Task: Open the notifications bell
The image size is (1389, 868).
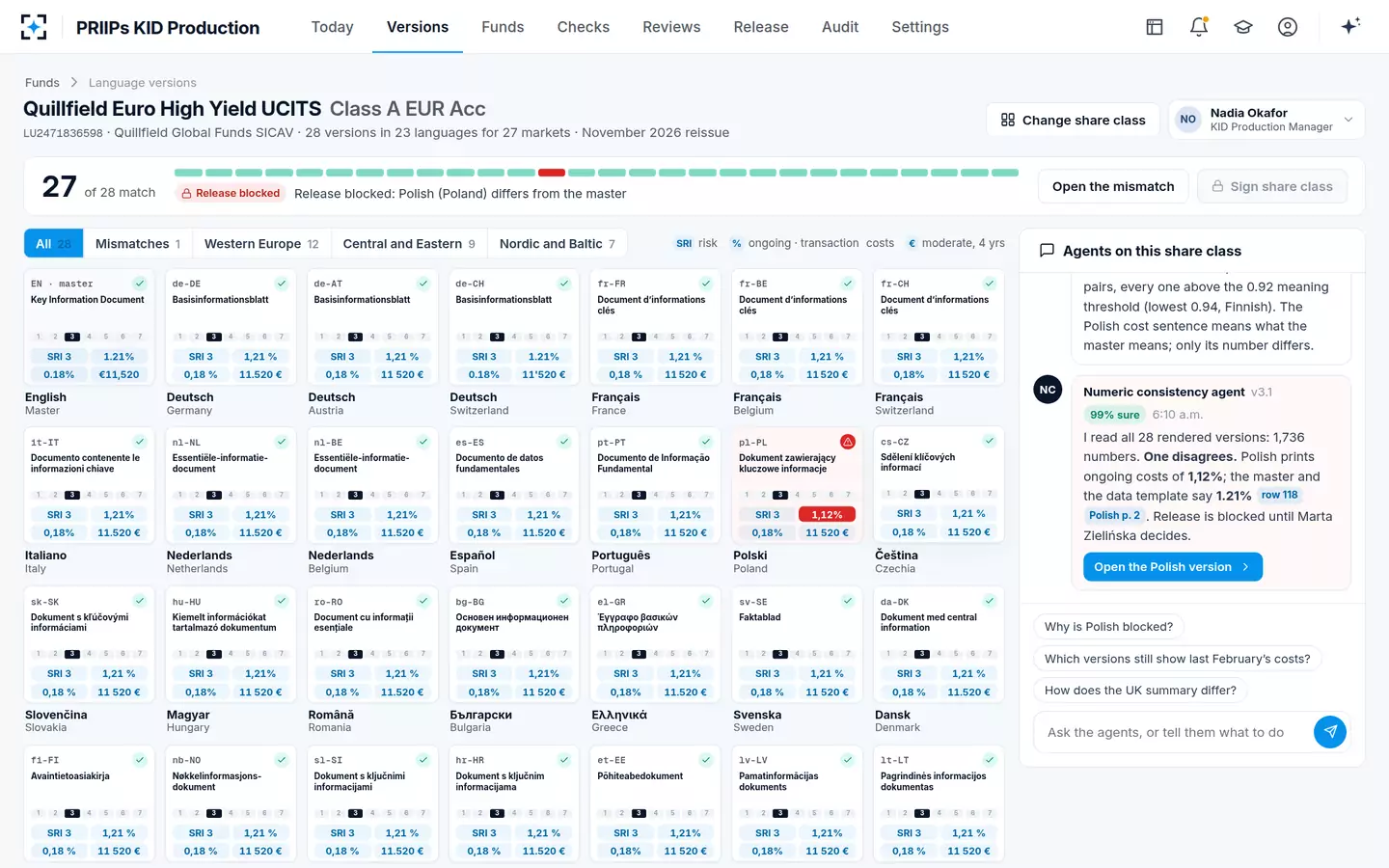Action: (x=1199, y=27)
